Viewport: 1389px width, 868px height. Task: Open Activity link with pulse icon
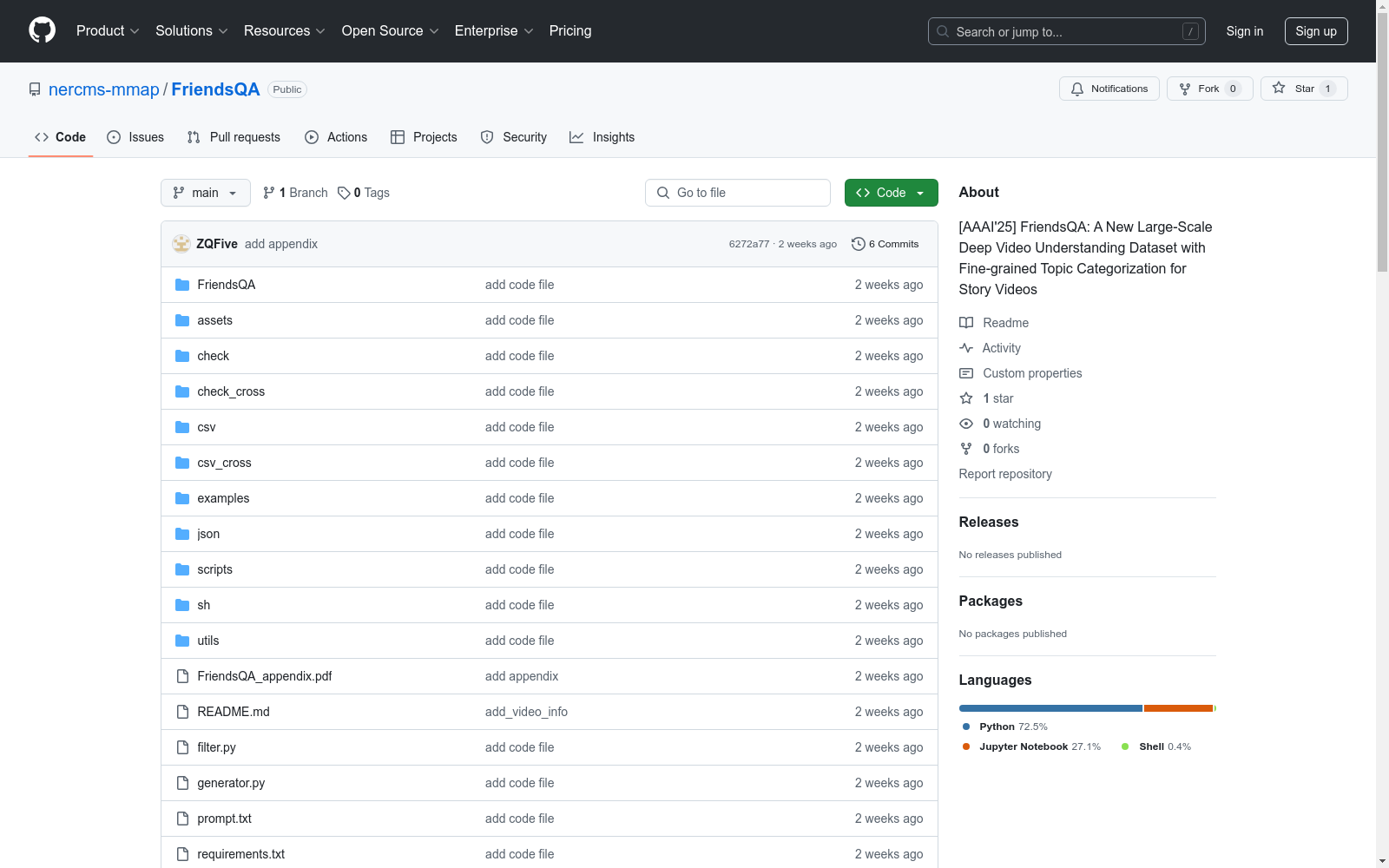click(990, 348)
